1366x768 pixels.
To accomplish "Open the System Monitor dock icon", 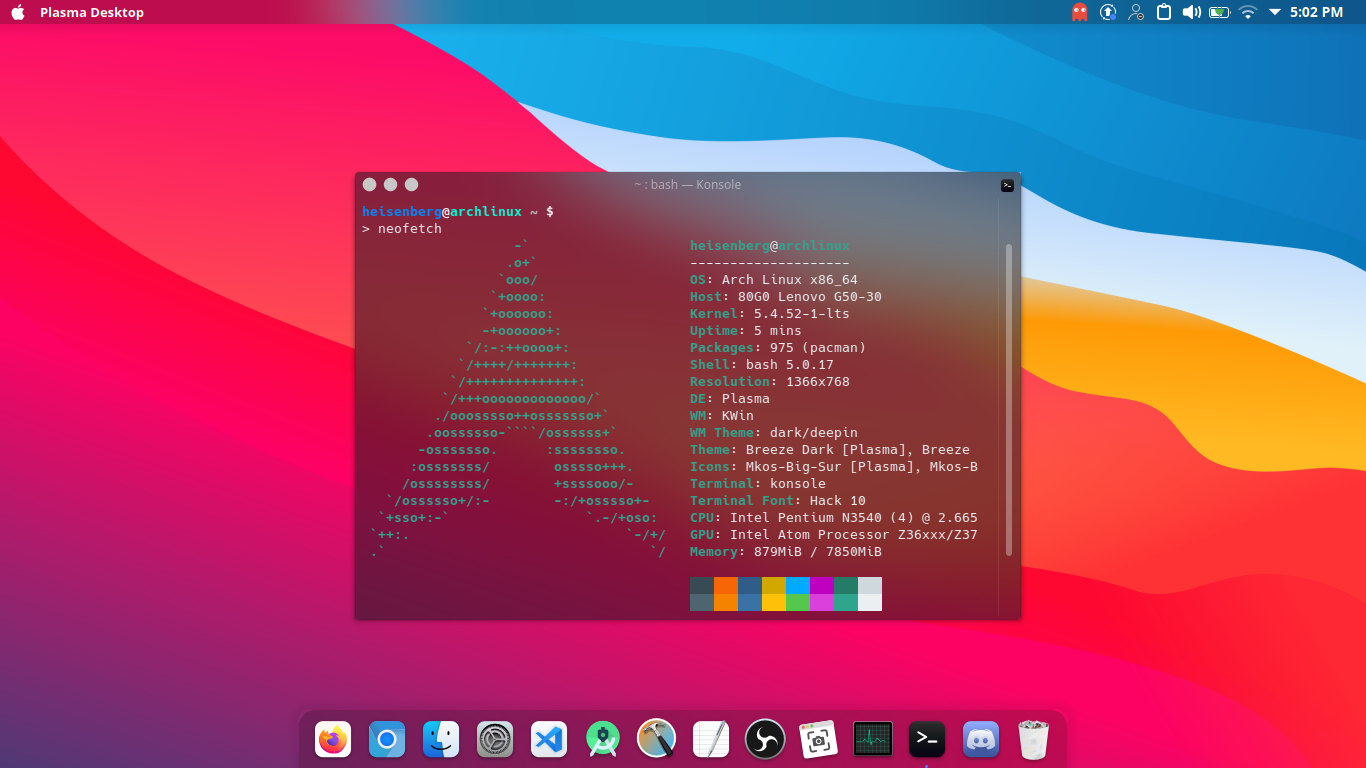I will point(872,739).
